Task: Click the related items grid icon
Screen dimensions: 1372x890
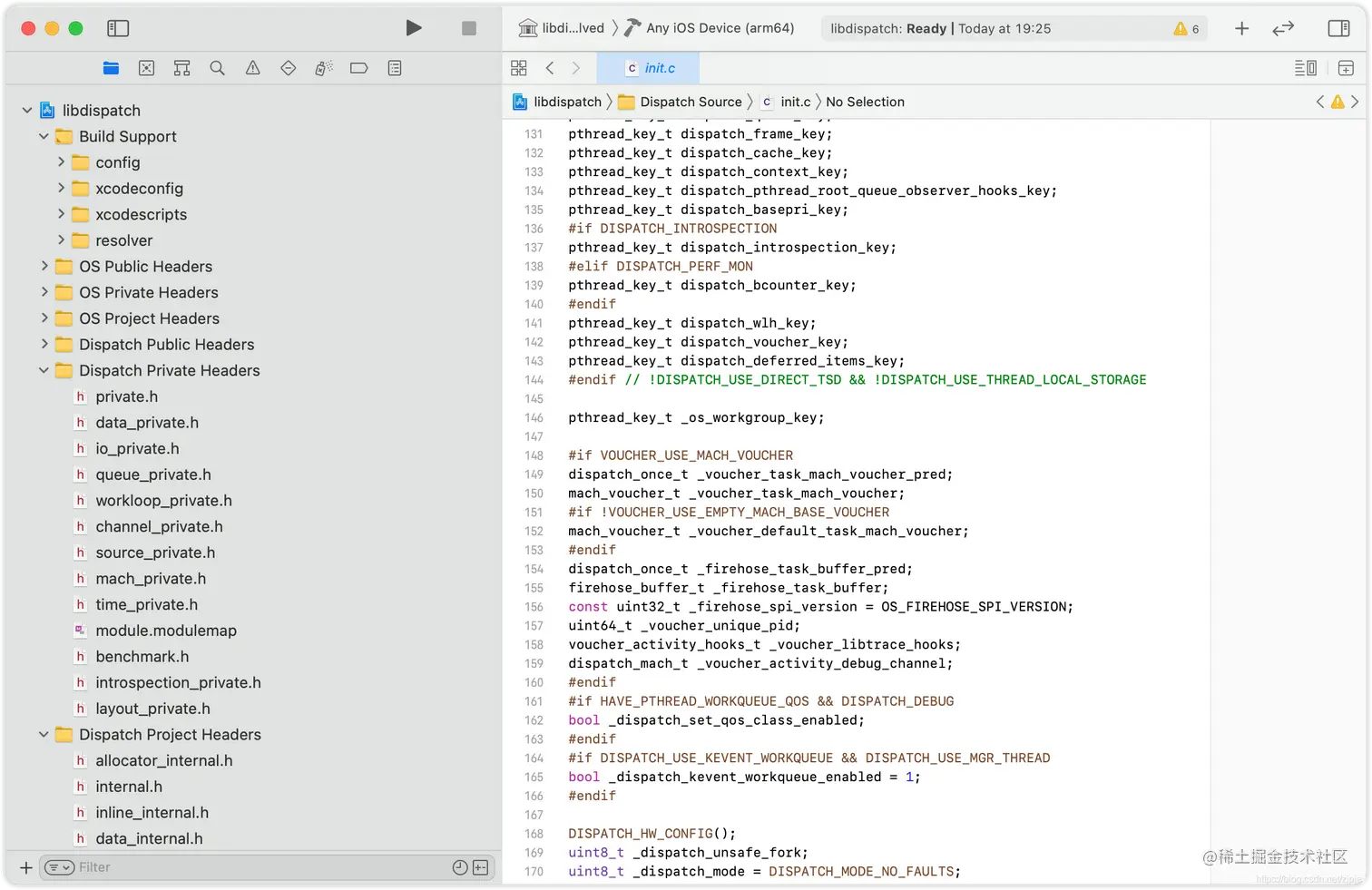Action: (x=519, y=68)
